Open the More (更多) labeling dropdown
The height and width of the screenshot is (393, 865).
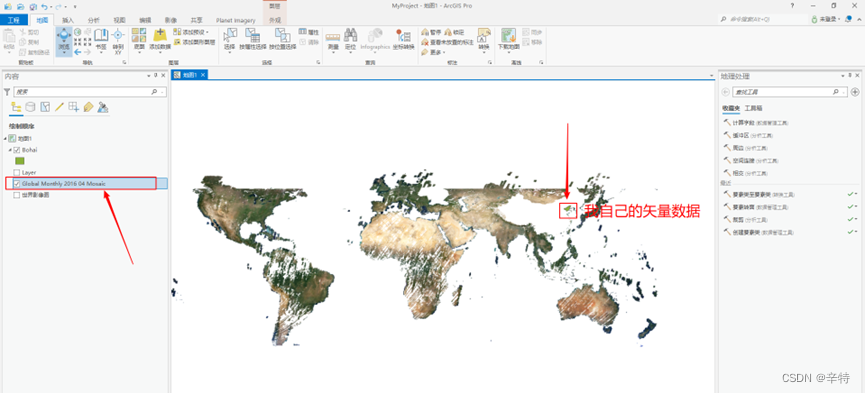click(433, 52)
